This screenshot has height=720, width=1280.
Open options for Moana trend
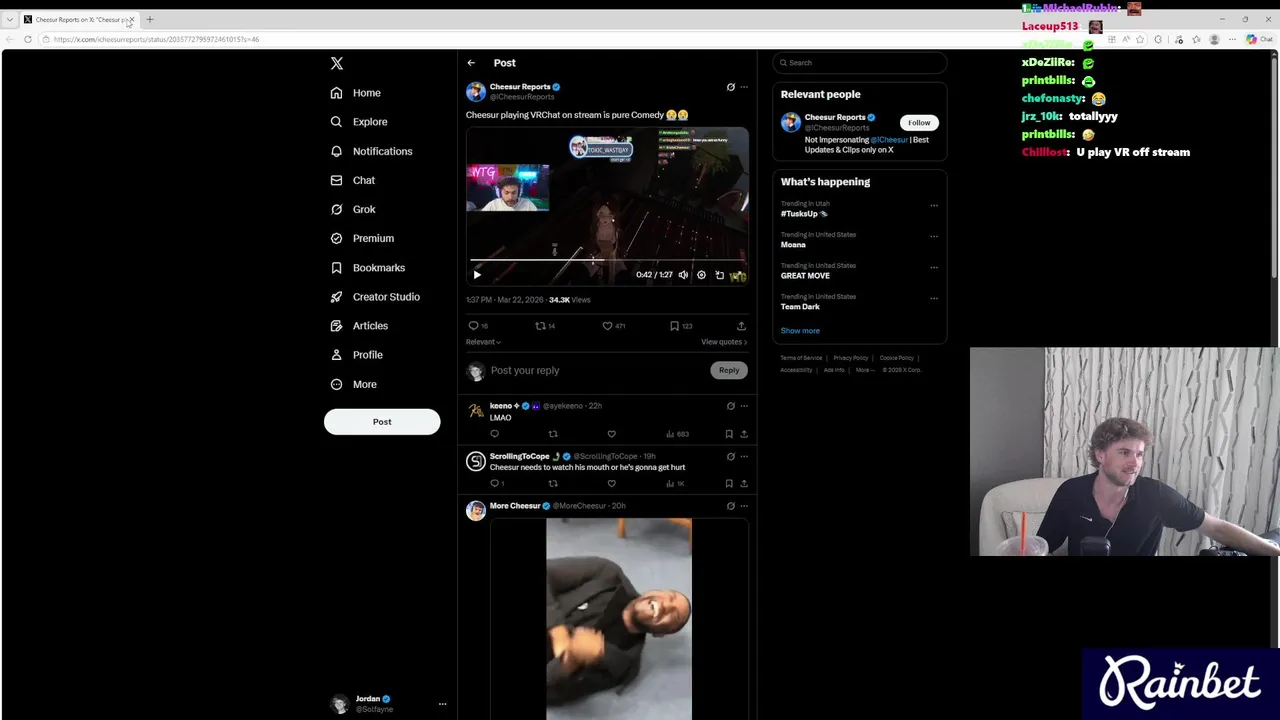tap(934, 237)
